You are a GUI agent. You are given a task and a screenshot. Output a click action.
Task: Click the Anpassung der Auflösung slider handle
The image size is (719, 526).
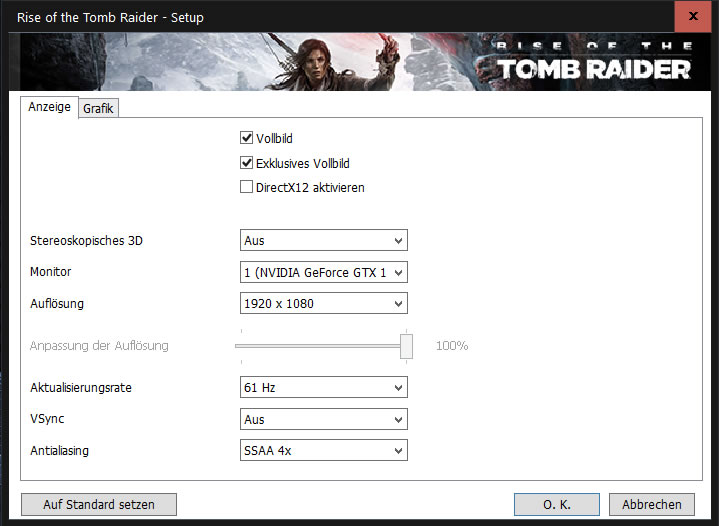406,346
